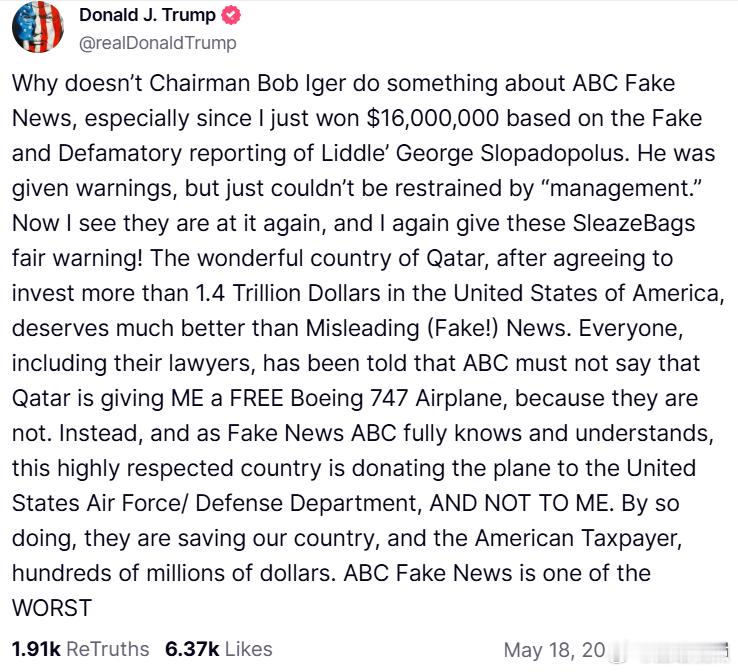The height and width of the screenshot is (672, 738).
Task: View the 6.37k Likes count
Action: tap(192, 649)
